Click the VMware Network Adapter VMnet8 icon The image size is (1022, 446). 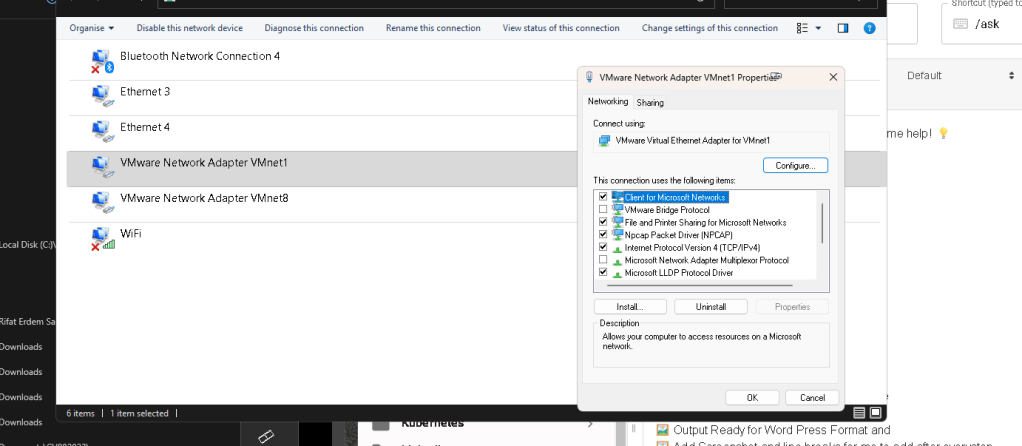[103, 202]
